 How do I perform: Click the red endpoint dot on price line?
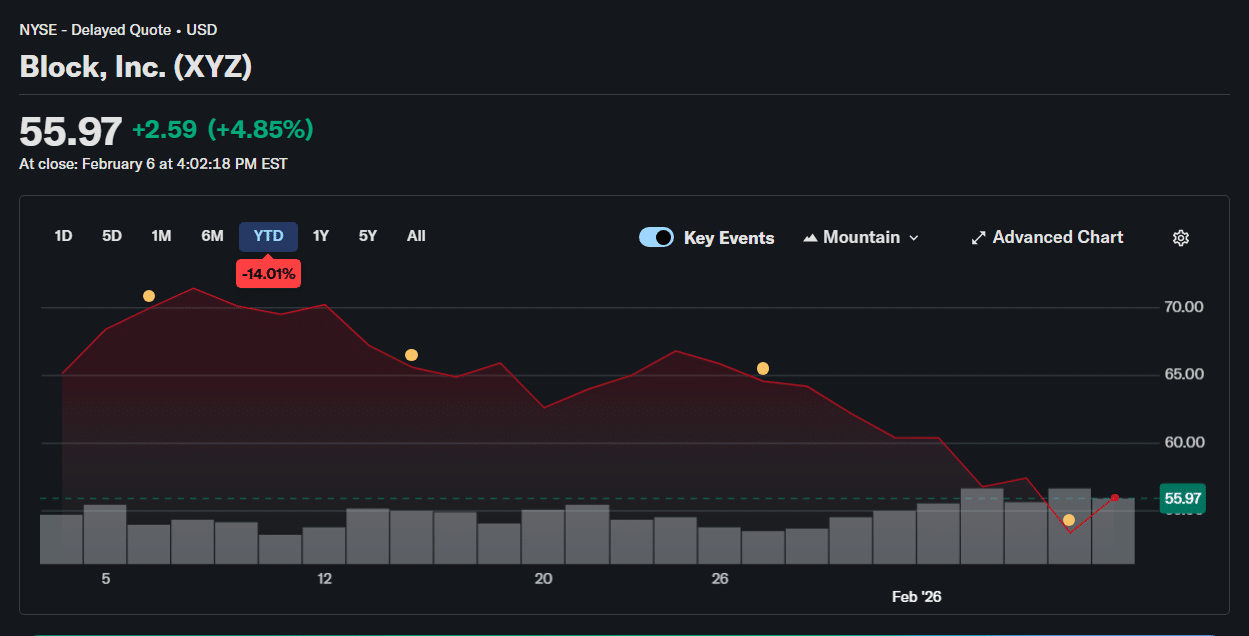click(x=1115, y=498)
